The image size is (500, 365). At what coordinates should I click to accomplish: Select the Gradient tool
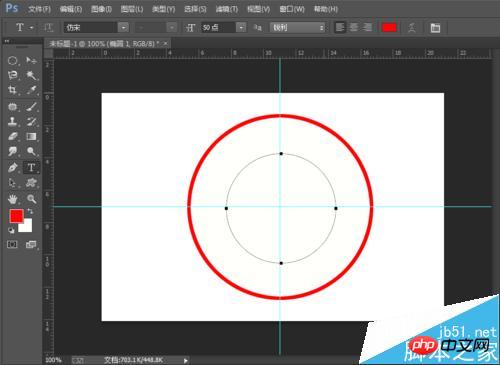tap(31, 136)
